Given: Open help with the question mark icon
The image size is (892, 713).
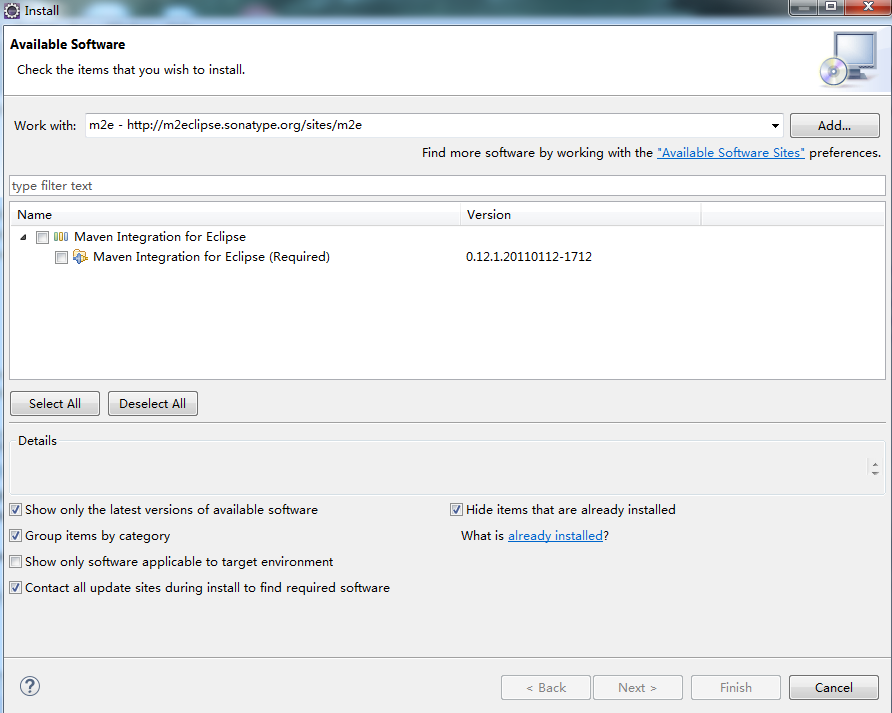Looking at the screenshot, I should click(x=30, y=686).
